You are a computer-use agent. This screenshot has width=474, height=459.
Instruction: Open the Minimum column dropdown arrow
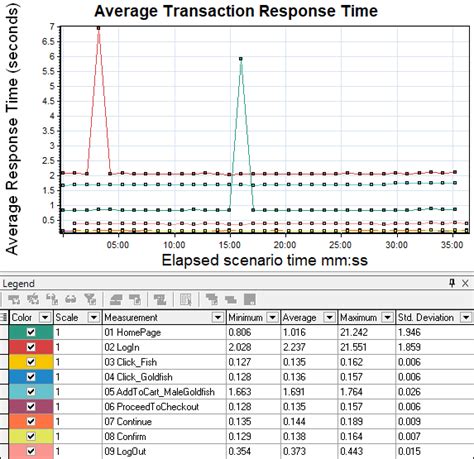pyautogui.click(x=272, y=317)
